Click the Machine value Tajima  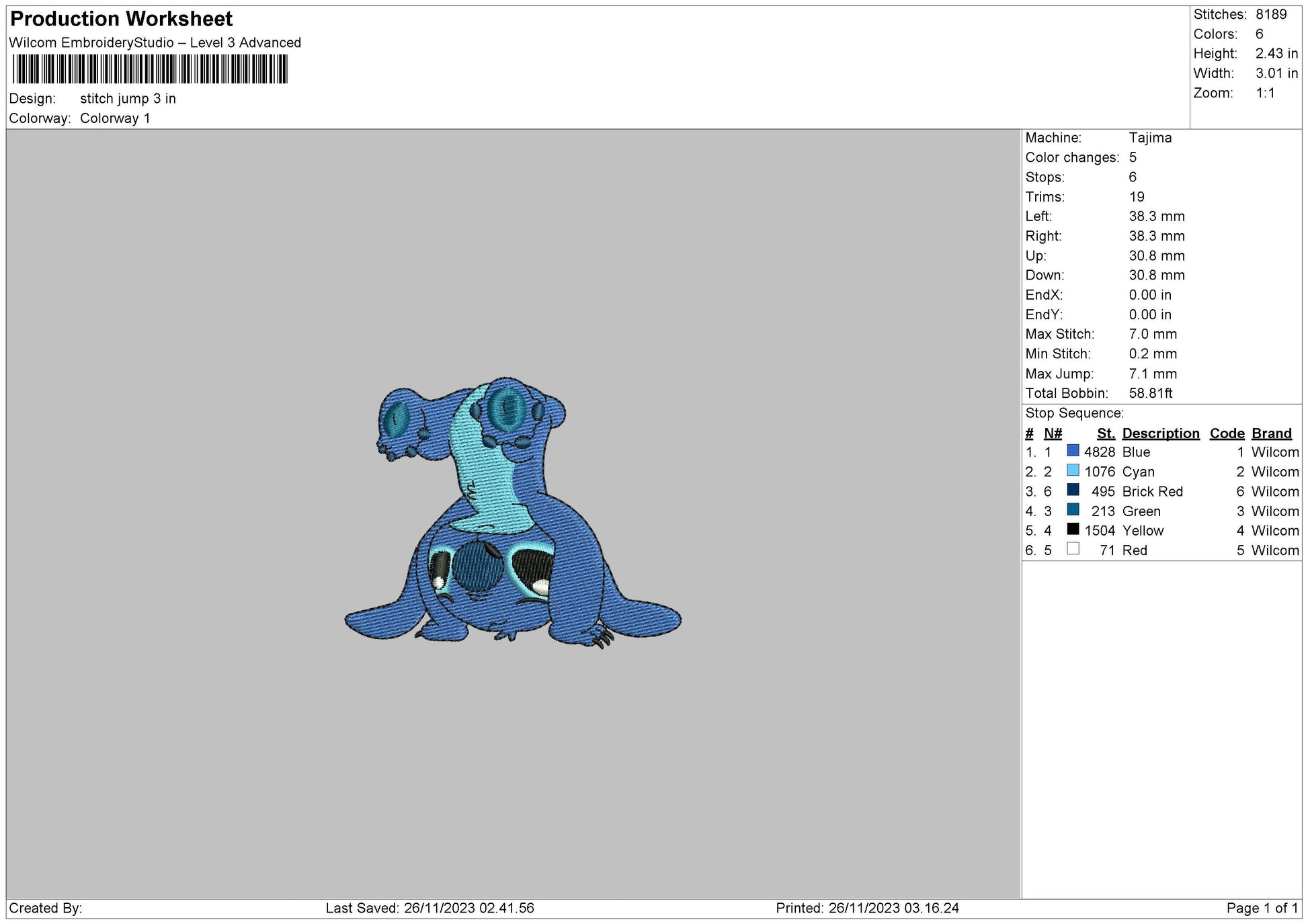pos(1149,138)
